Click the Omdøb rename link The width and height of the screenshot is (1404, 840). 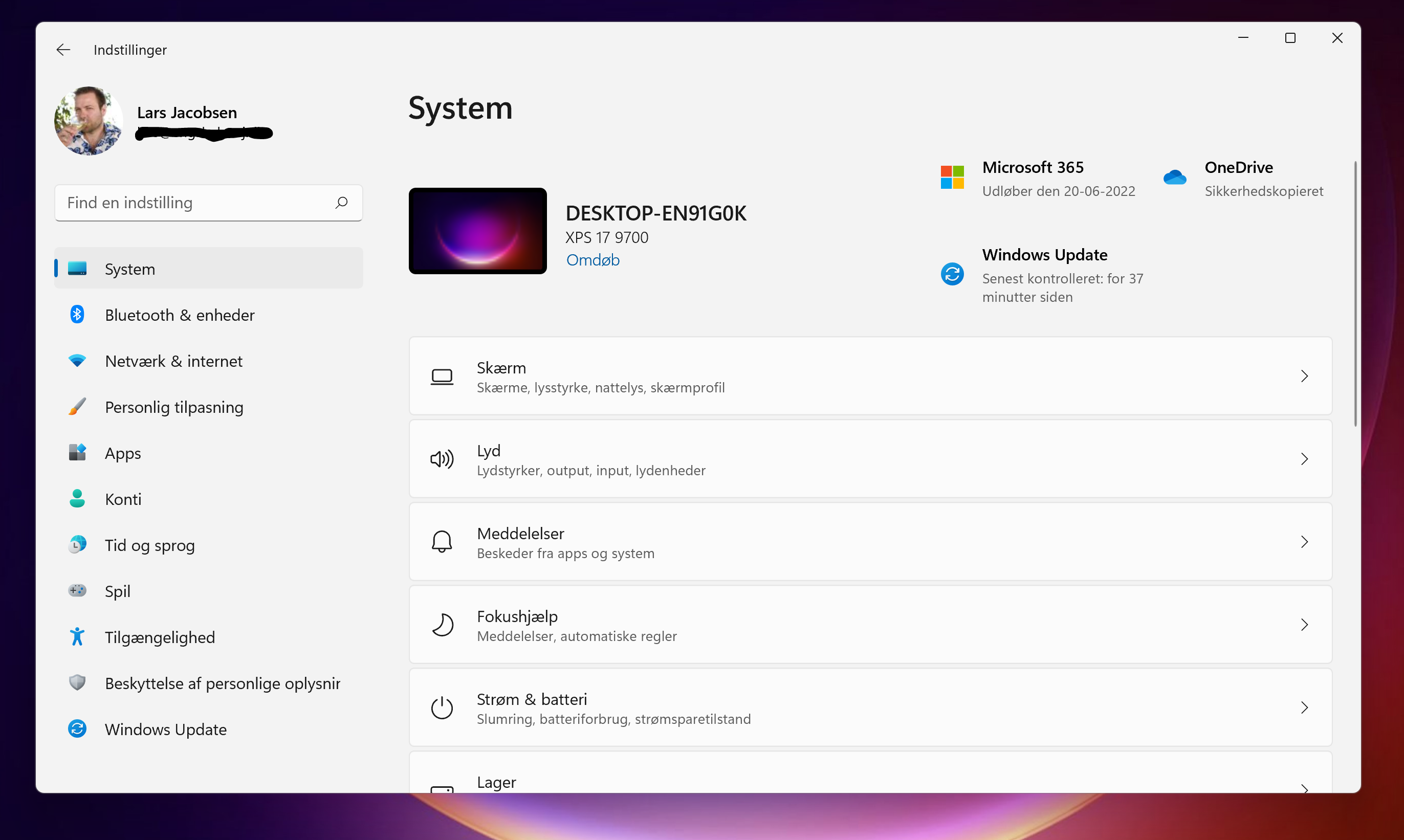pyautogui.click(x=593, y=260)
